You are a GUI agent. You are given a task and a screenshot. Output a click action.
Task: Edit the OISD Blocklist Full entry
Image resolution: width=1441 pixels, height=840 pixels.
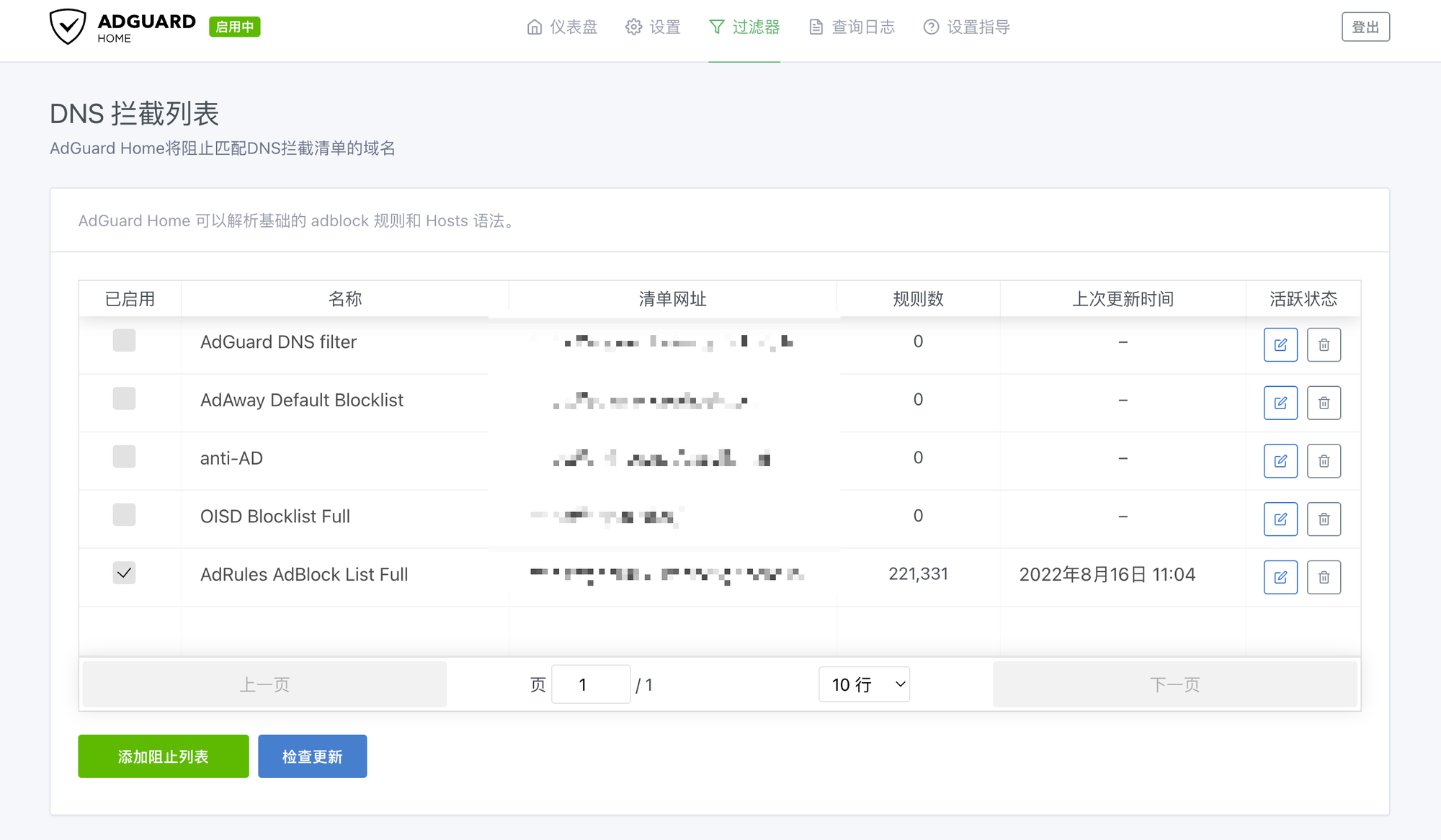(x=1280, y=519)
